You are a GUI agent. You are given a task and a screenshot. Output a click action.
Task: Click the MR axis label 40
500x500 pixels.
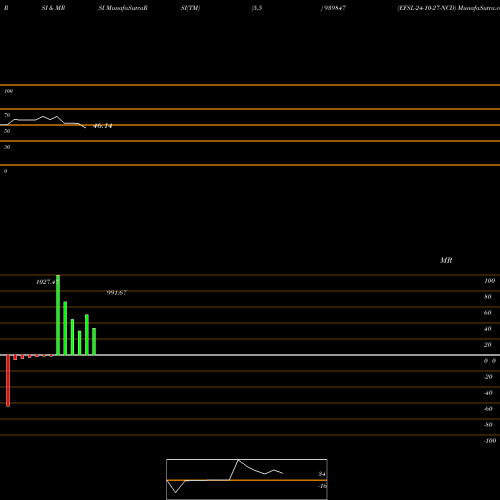(x=488, y=329)
